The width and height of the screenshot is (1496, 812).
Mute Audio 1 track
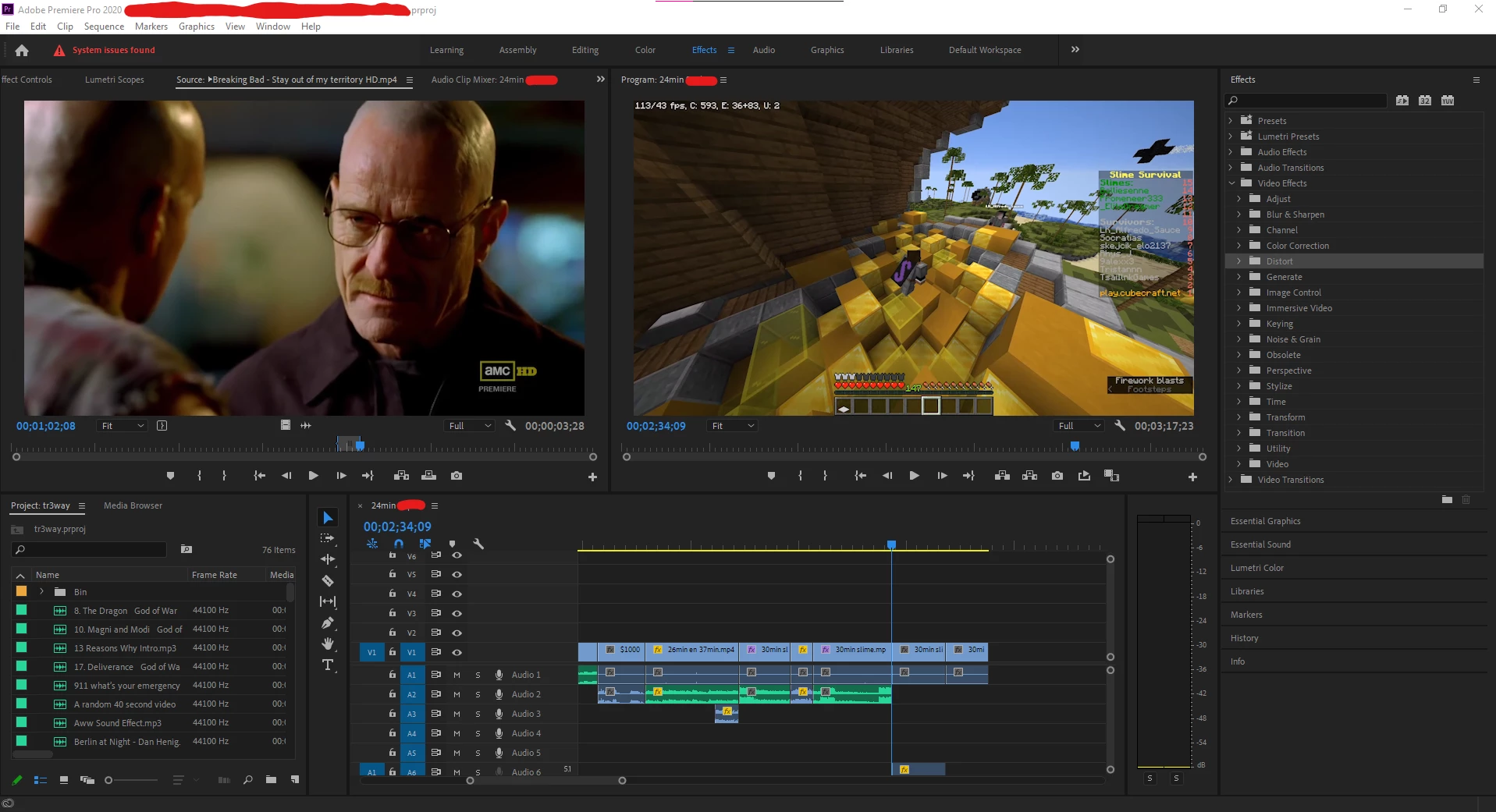[457, 675]
